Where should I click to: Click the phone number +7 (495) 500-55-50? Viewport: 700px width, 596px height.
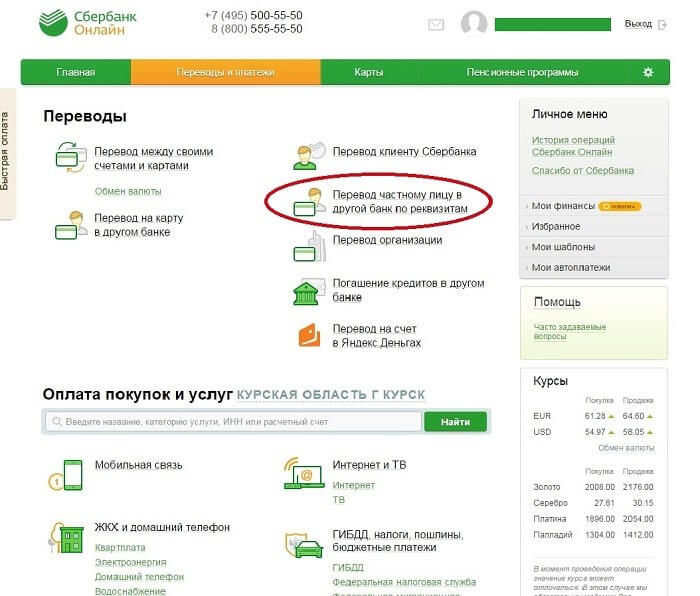pyautogui.click(x=254, y=15)
